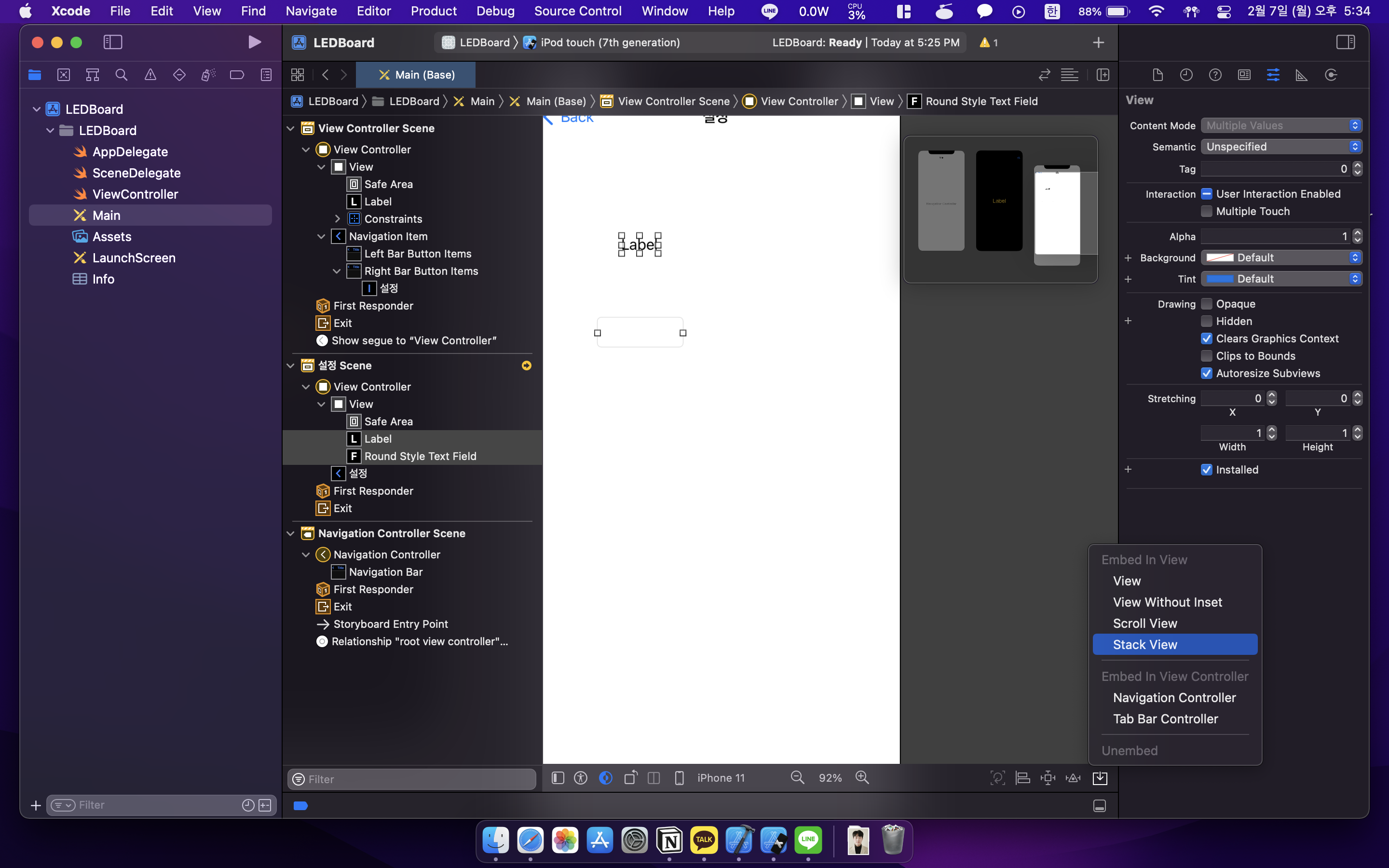Collapse the LEDBoard project root
The image size is (1389, 868).
coord(36,109)
